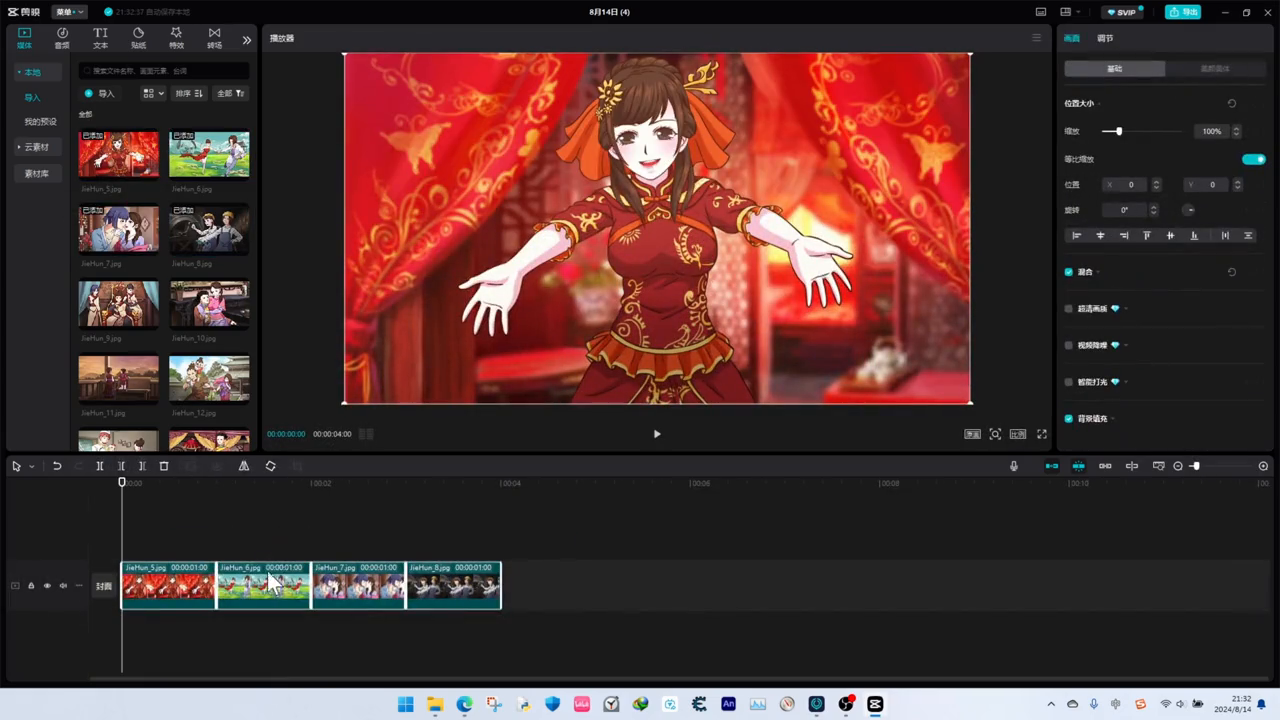1280x720 pixels.
Task: Open the 特效 (Effects) tab
Action: point(176,38)
